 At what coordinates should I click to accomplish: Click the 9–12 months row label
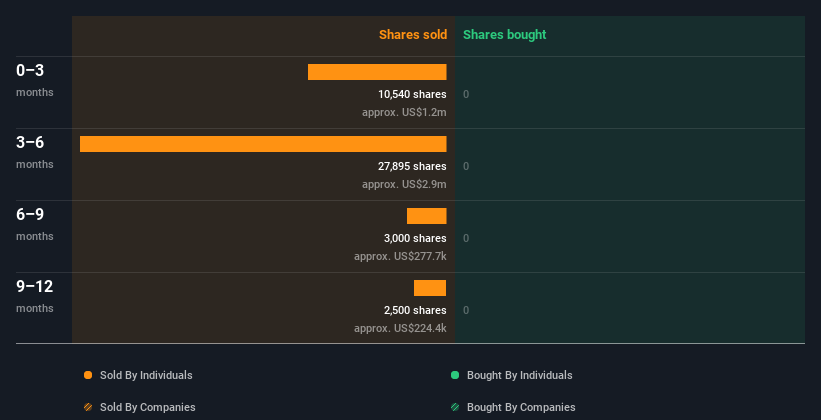click(x=35, y=296)
